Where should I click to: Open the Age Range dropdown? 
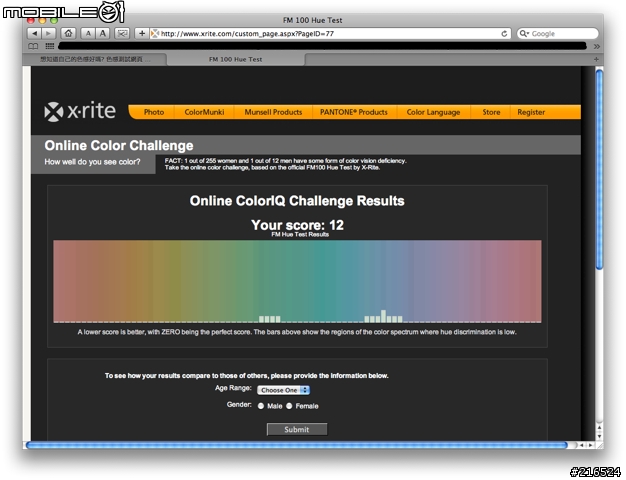click(283, 390)
